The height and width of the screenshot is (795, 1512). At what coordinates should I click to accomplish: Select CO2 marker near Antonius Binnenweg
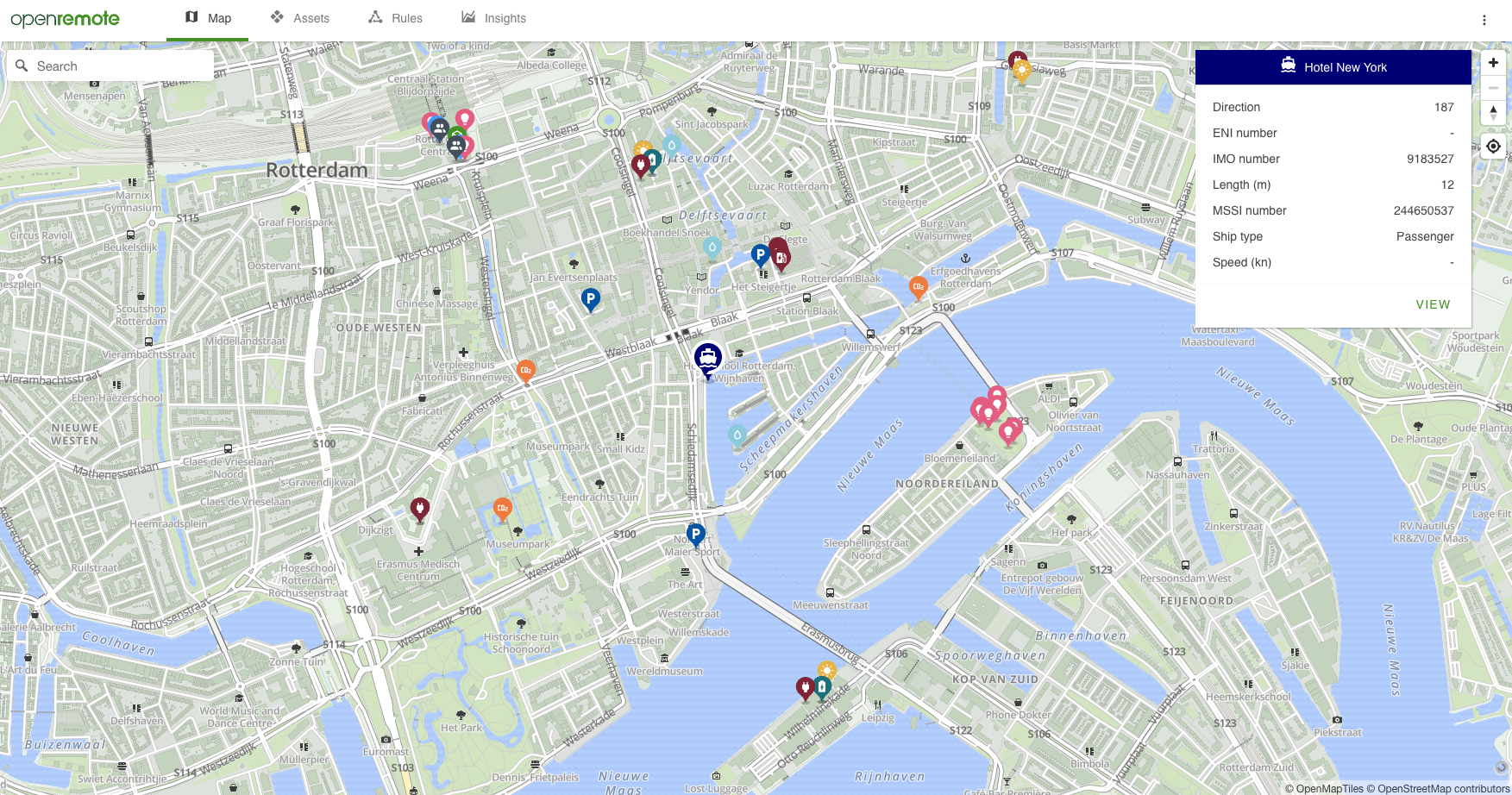pos(525,371)
